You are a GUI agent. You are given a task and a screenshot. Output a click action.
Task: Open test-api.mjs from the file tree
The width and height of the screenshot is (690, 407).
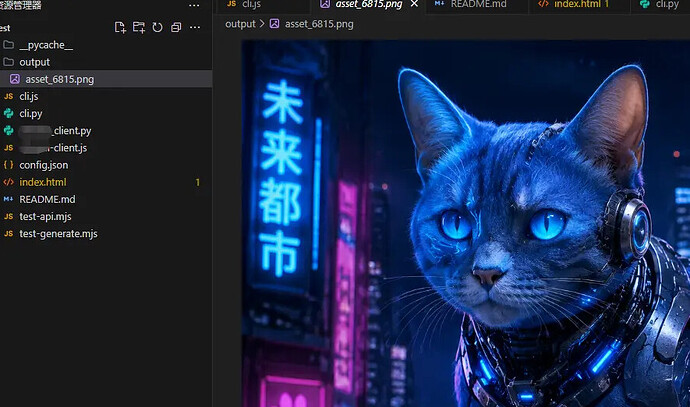click(106, 216)
